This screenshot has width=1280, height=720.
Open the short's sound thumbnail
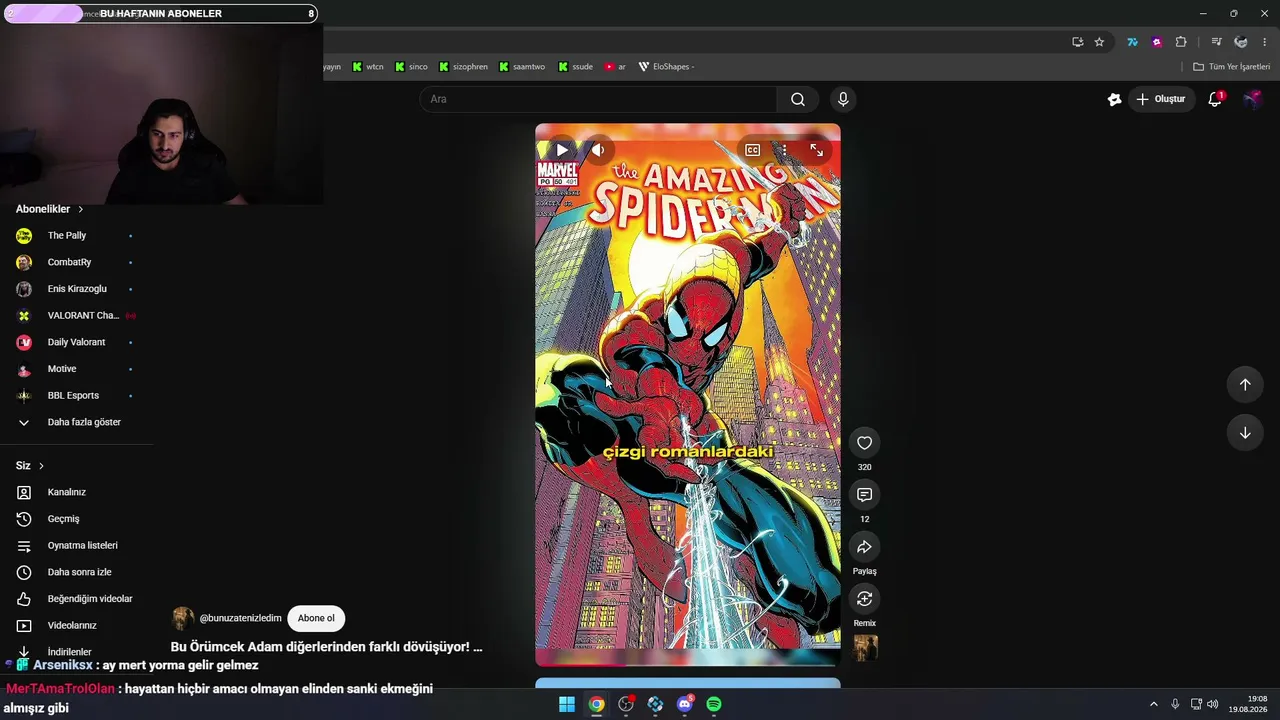866,648
